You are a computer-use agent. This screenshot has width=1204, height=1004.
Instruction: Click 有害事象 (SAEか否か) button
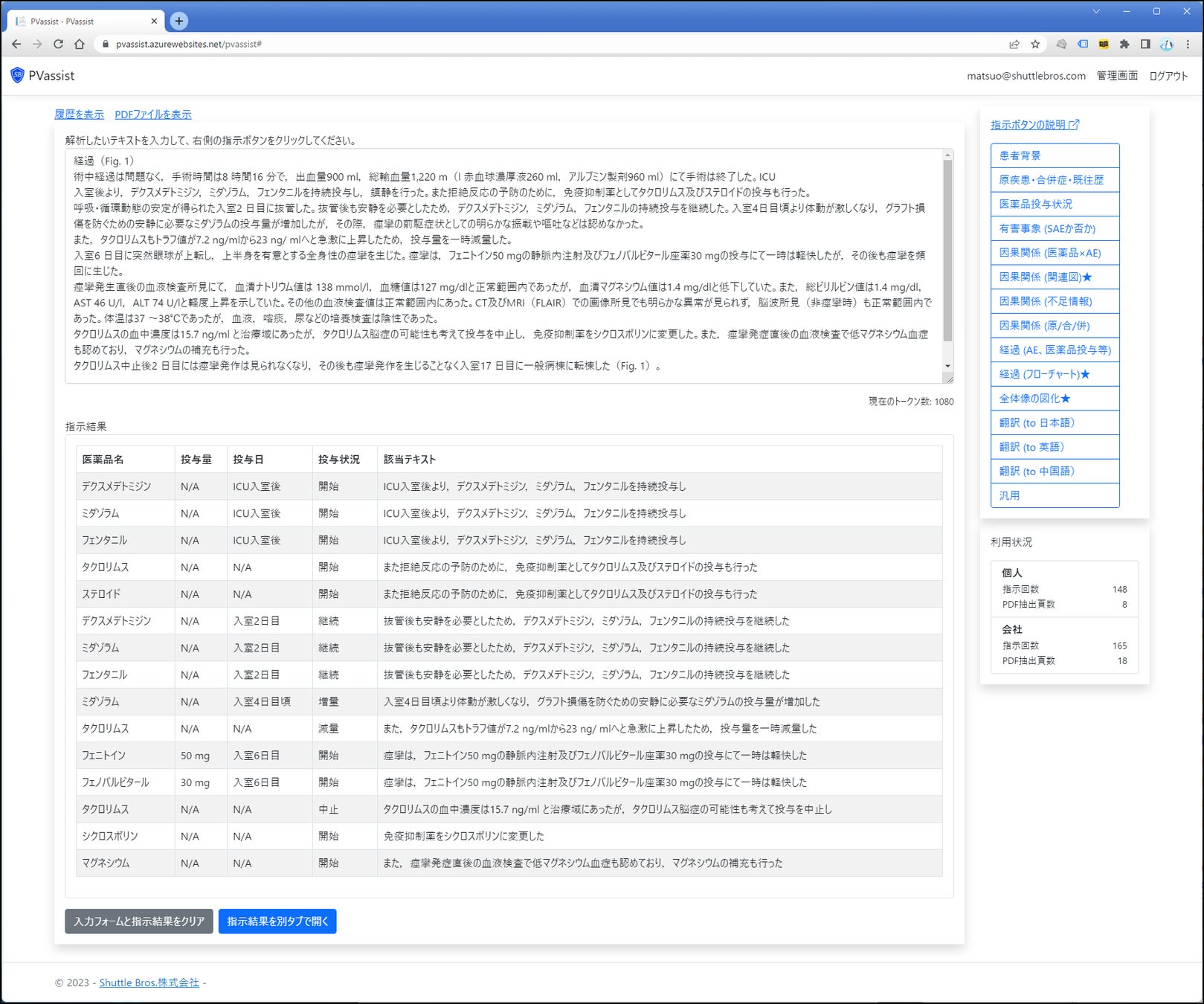point(1055,228)
